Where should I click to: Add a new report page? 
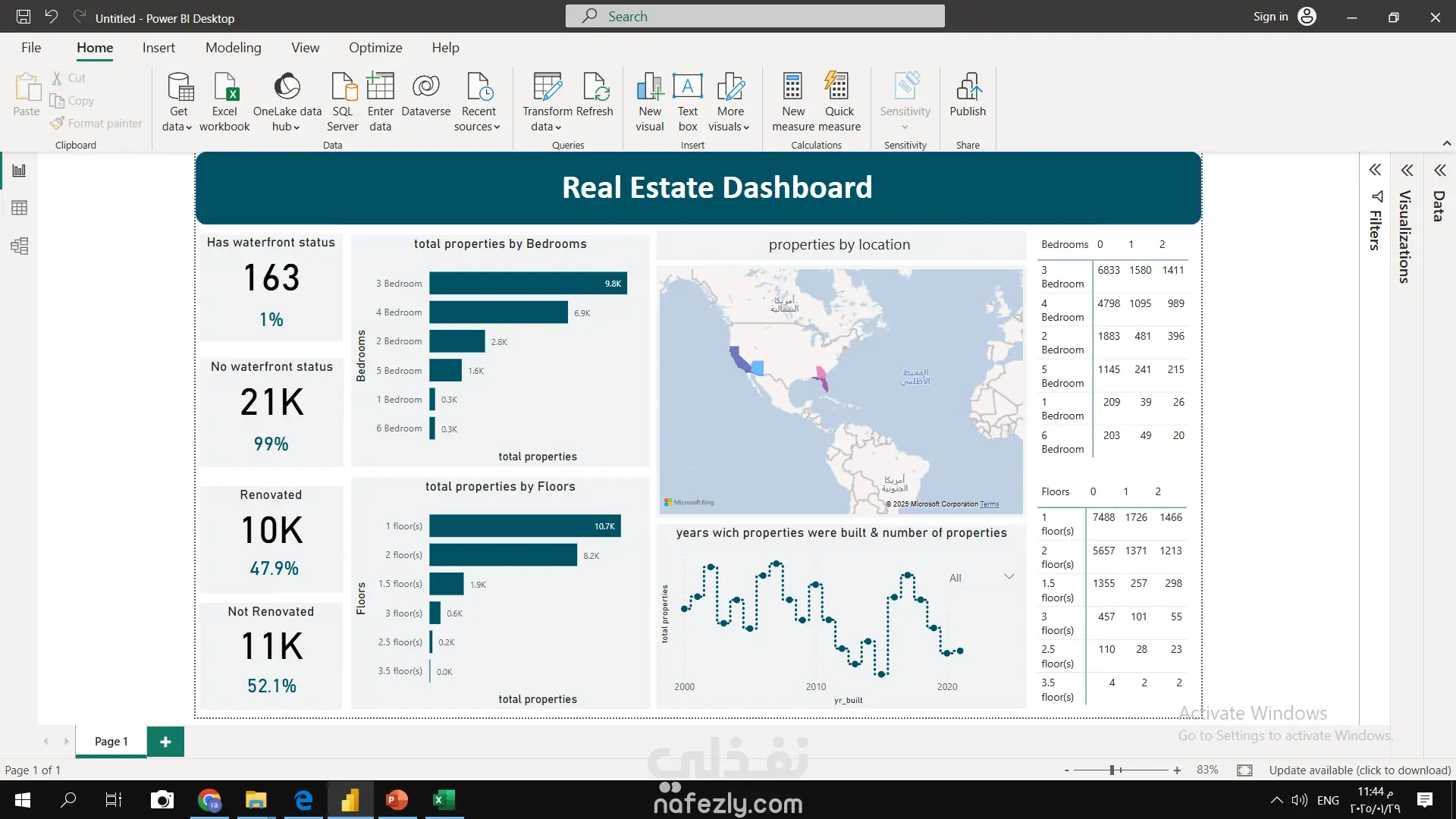(x=165, y=742)
